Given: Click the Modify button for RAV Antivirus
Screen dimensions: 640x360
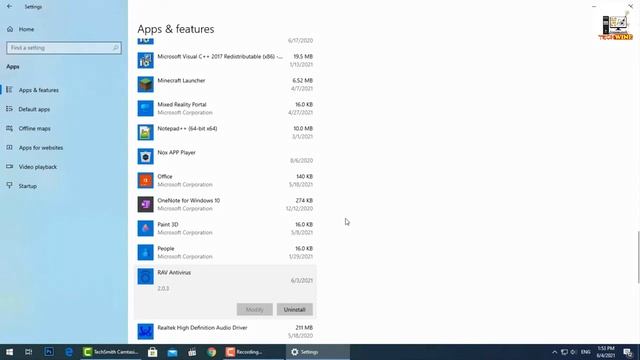Looking at the screenshot, I should (254, 309).
